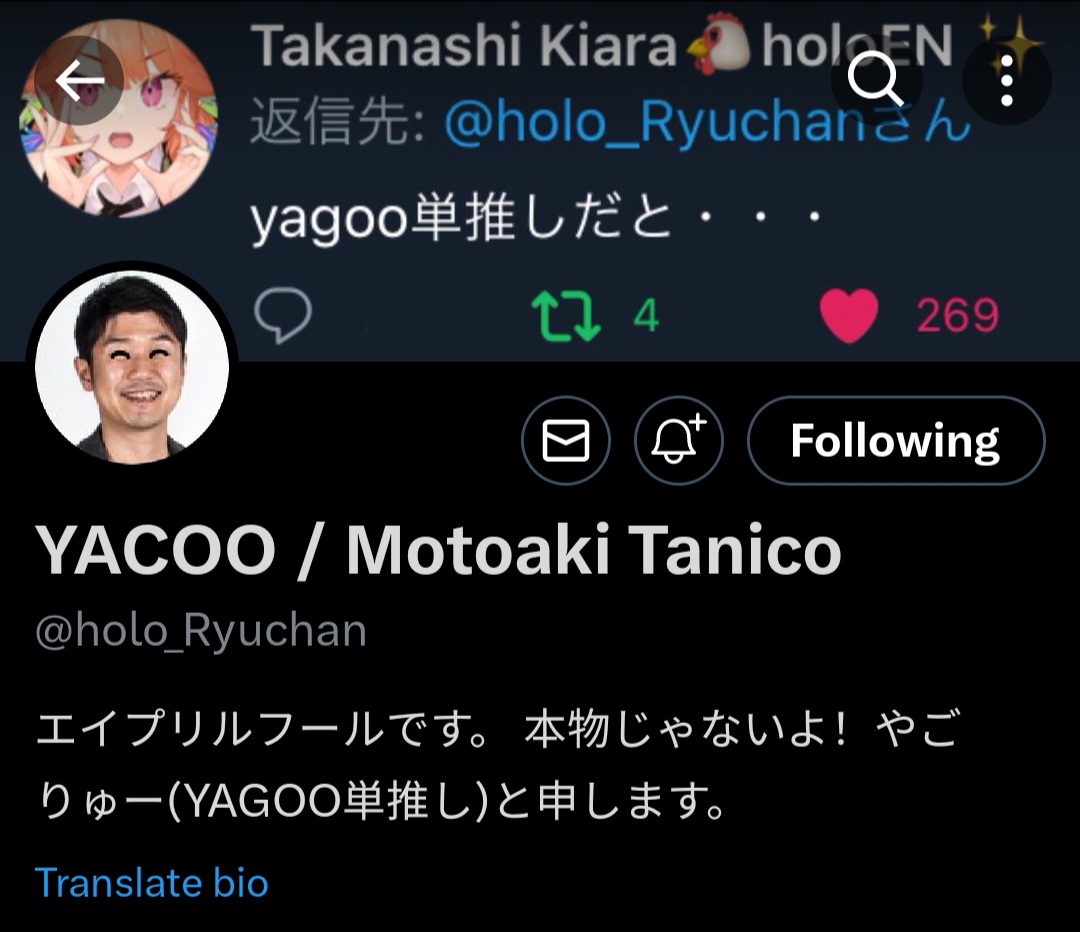Toggle the Following button
The height and width of the screenshot is (932, 1080).
coord(896,440)
